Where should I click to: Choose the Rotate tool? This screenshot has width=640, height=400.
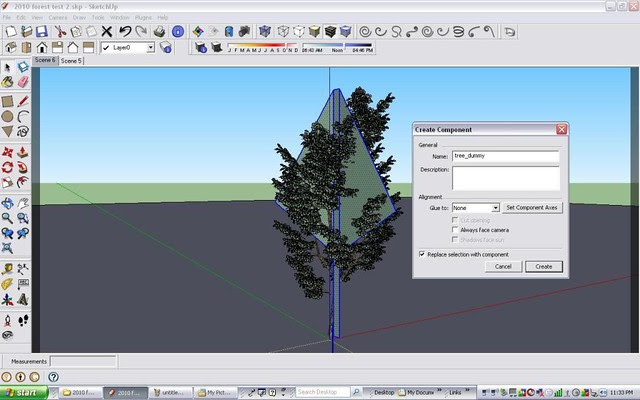click(7, 167)
